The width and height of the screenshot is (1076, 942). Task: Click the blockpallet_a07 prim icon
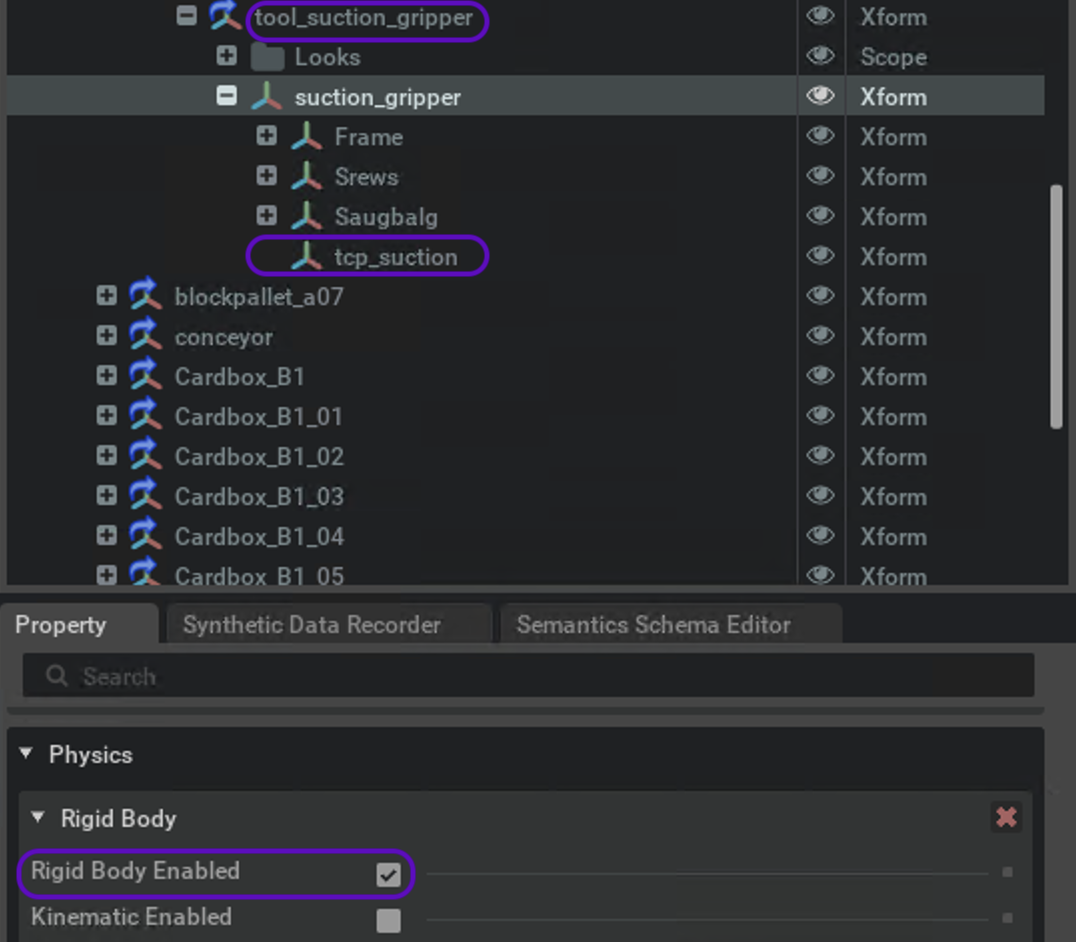(145, 297)
